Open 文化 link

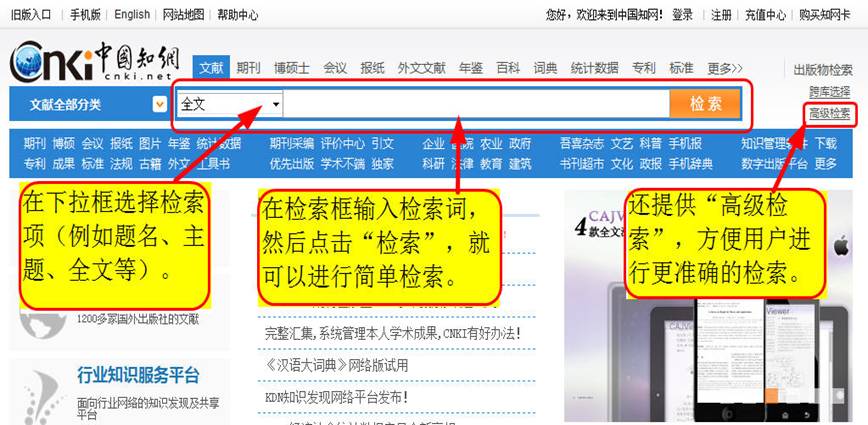(622, 164)
